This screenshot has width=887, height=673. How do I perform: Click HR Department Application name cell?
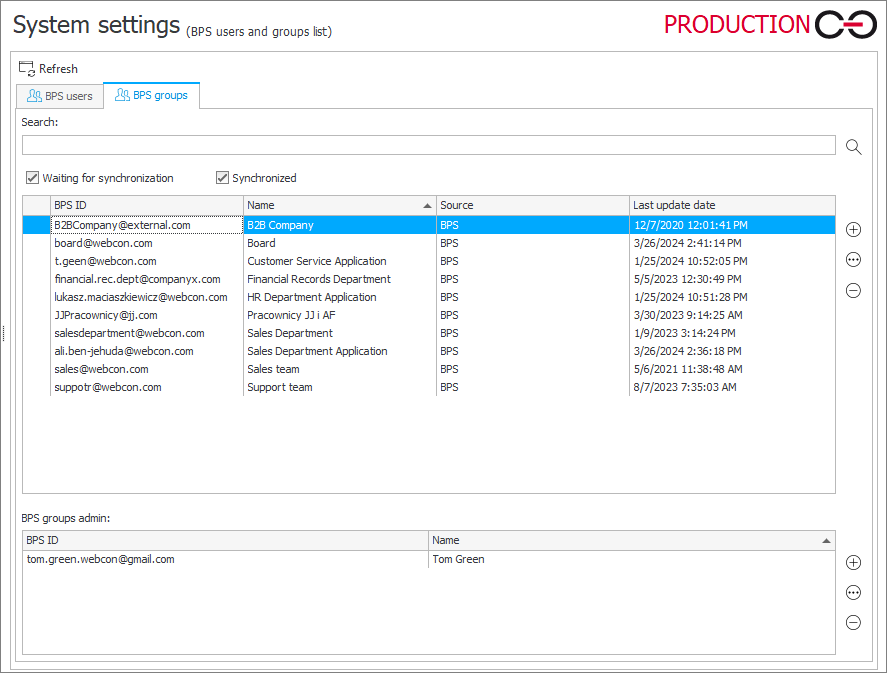[x=339, y=297]
